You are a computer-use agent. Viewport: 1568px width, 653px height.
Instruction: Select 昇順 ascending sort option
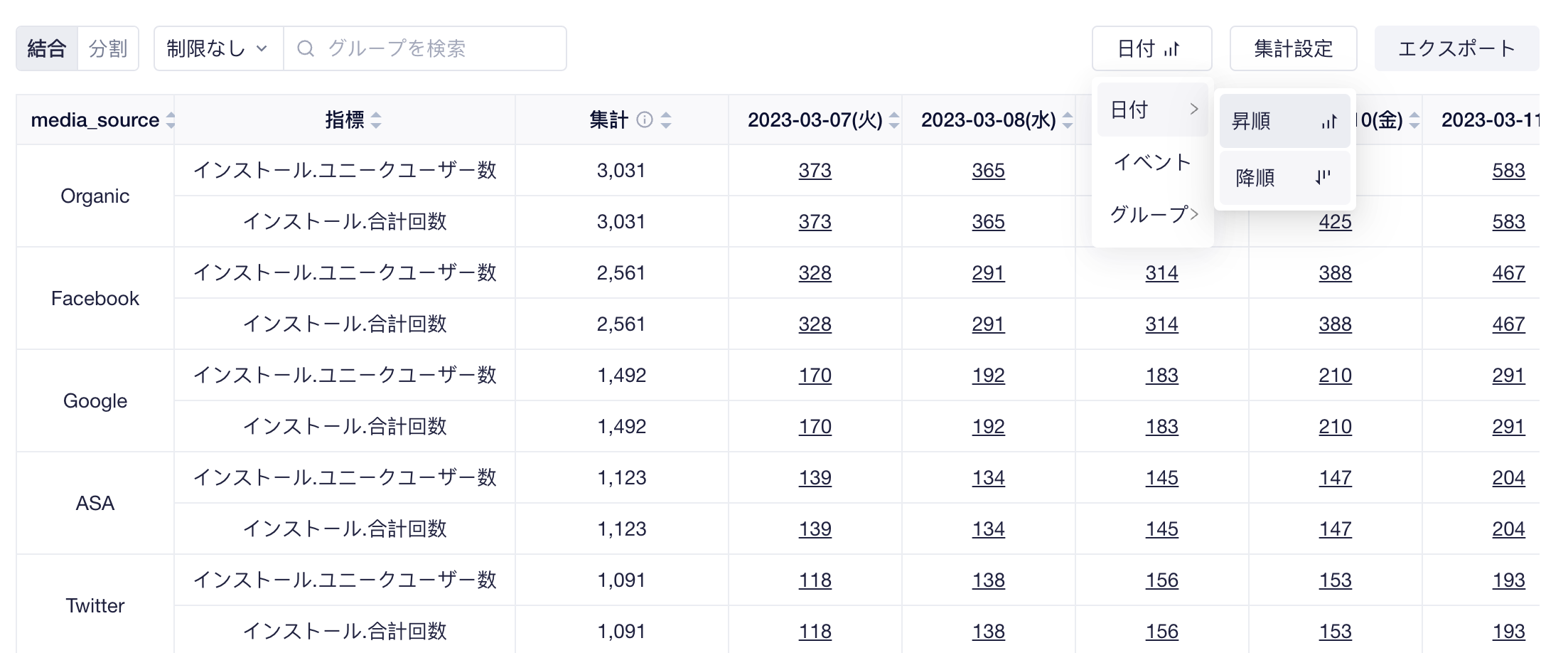[x=1284, y=121]
